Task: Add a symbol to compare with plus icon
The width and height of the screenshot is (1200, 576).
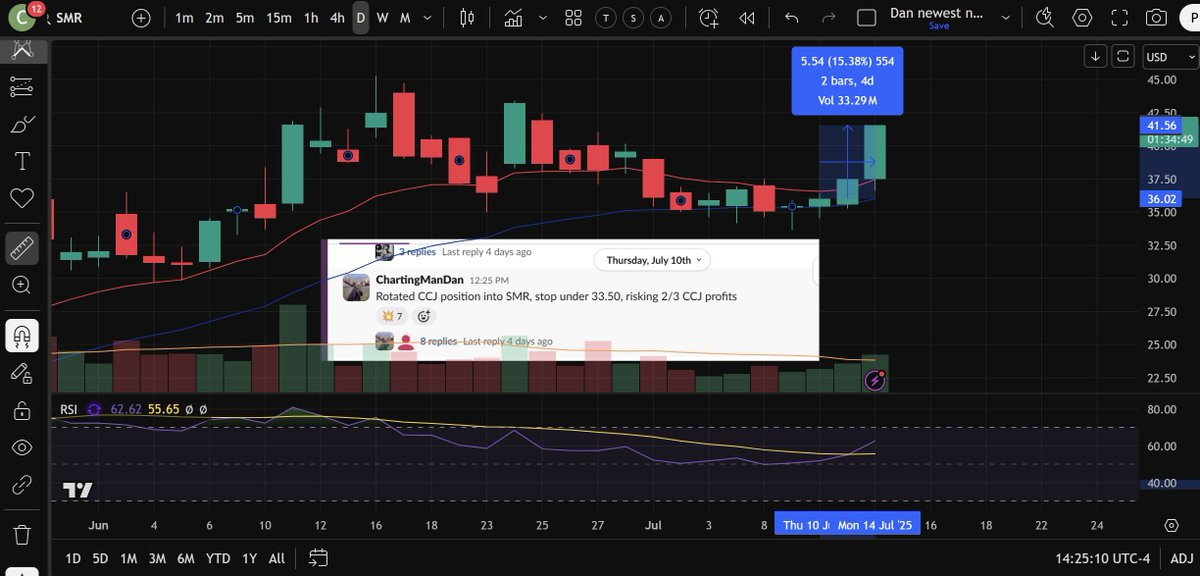Action: (x=141, y=18)
